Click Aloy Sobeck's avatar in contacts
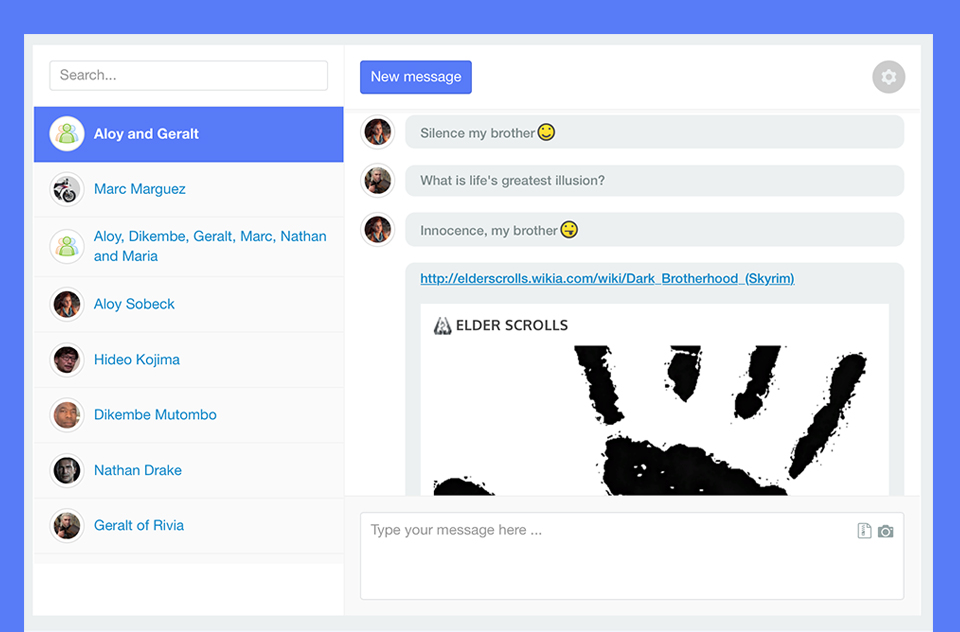 click(x=67, y=304)
